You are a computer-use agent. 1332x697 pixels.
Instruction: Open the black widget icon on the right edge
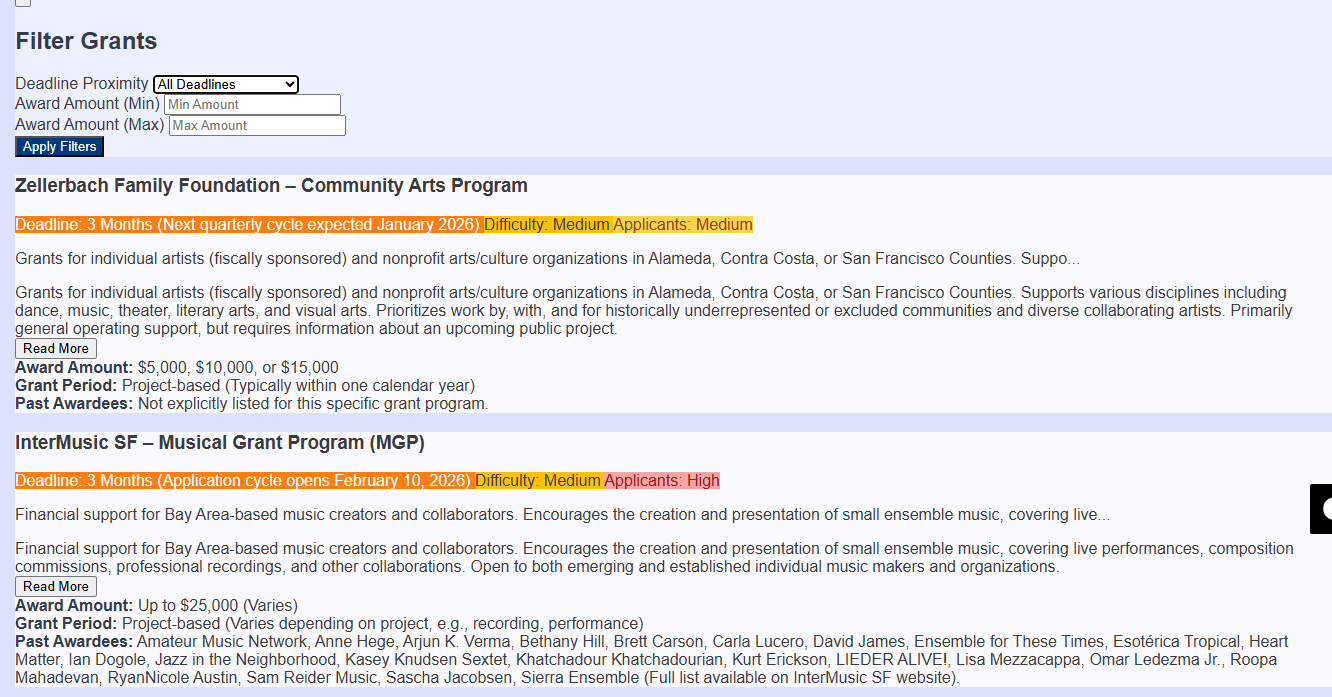pos(1320,508)
